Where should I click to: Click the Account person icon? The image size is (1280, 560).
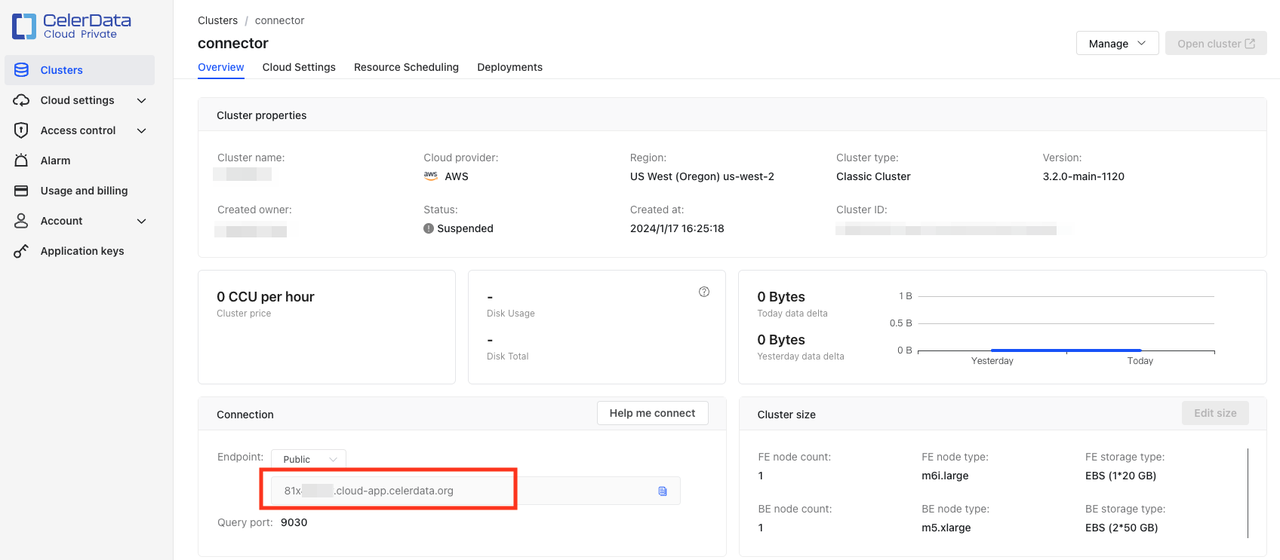[21, 221]
